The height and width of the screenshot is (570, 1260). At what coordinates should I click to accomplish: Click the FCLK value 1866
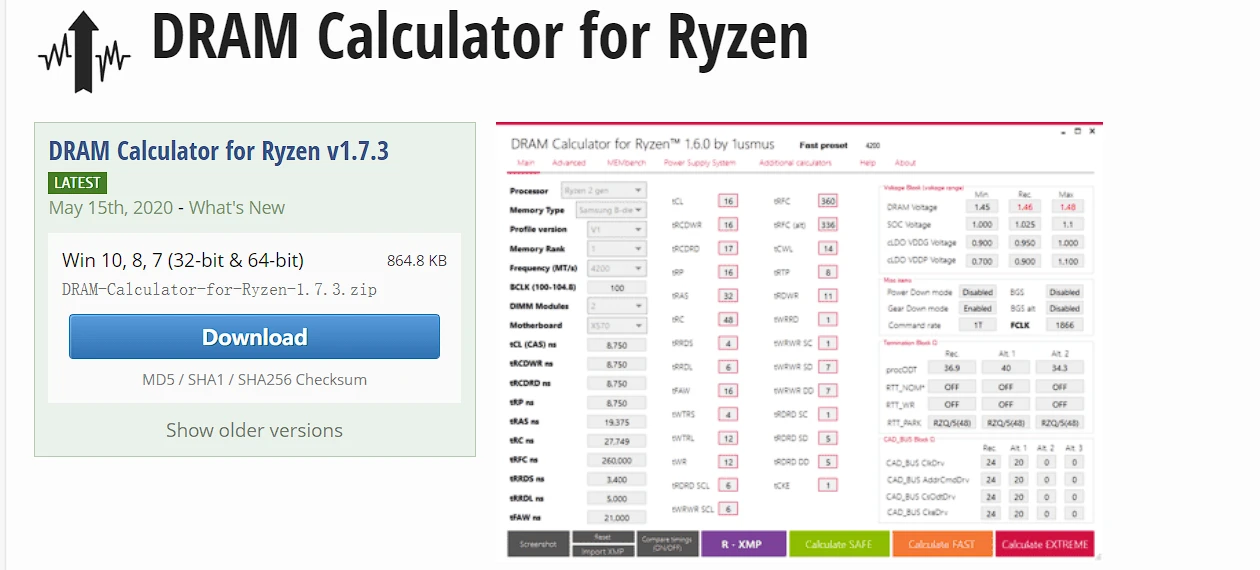point(1064,325)
